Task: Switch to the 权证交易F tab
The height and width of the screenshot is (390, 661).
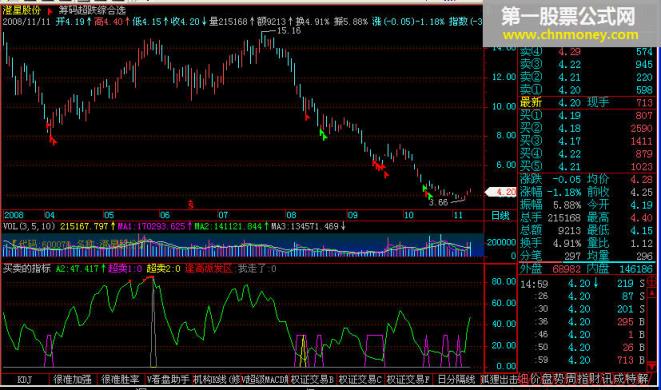Action: (408, 379)
